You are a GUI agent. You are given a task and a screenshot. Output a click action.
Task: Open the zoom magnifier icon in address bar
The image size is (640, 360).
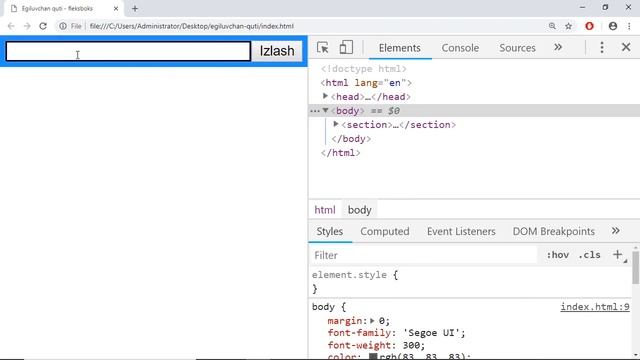click(x=552, y=26)
